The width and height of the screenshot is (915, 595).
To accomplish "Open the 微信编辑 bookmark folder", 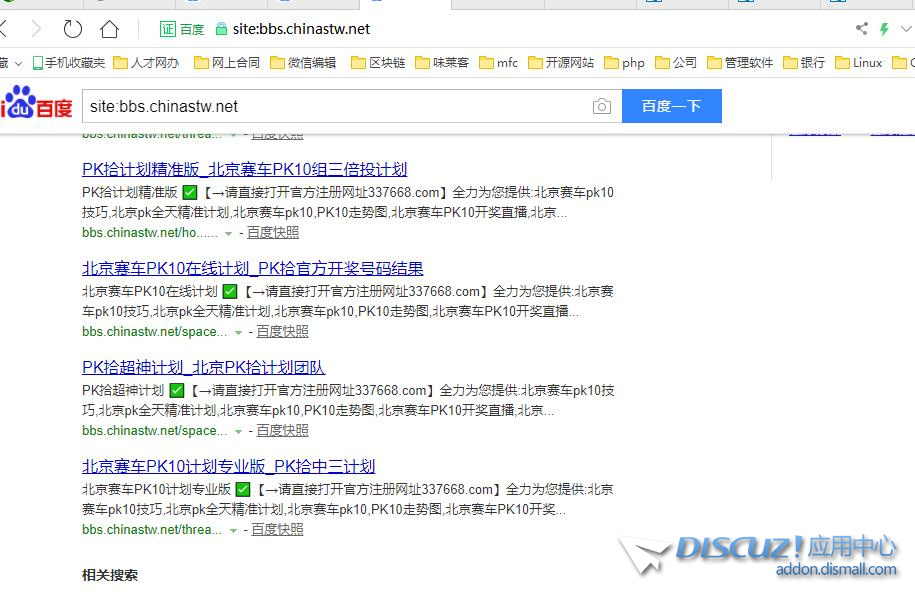I will coord(303,62).
